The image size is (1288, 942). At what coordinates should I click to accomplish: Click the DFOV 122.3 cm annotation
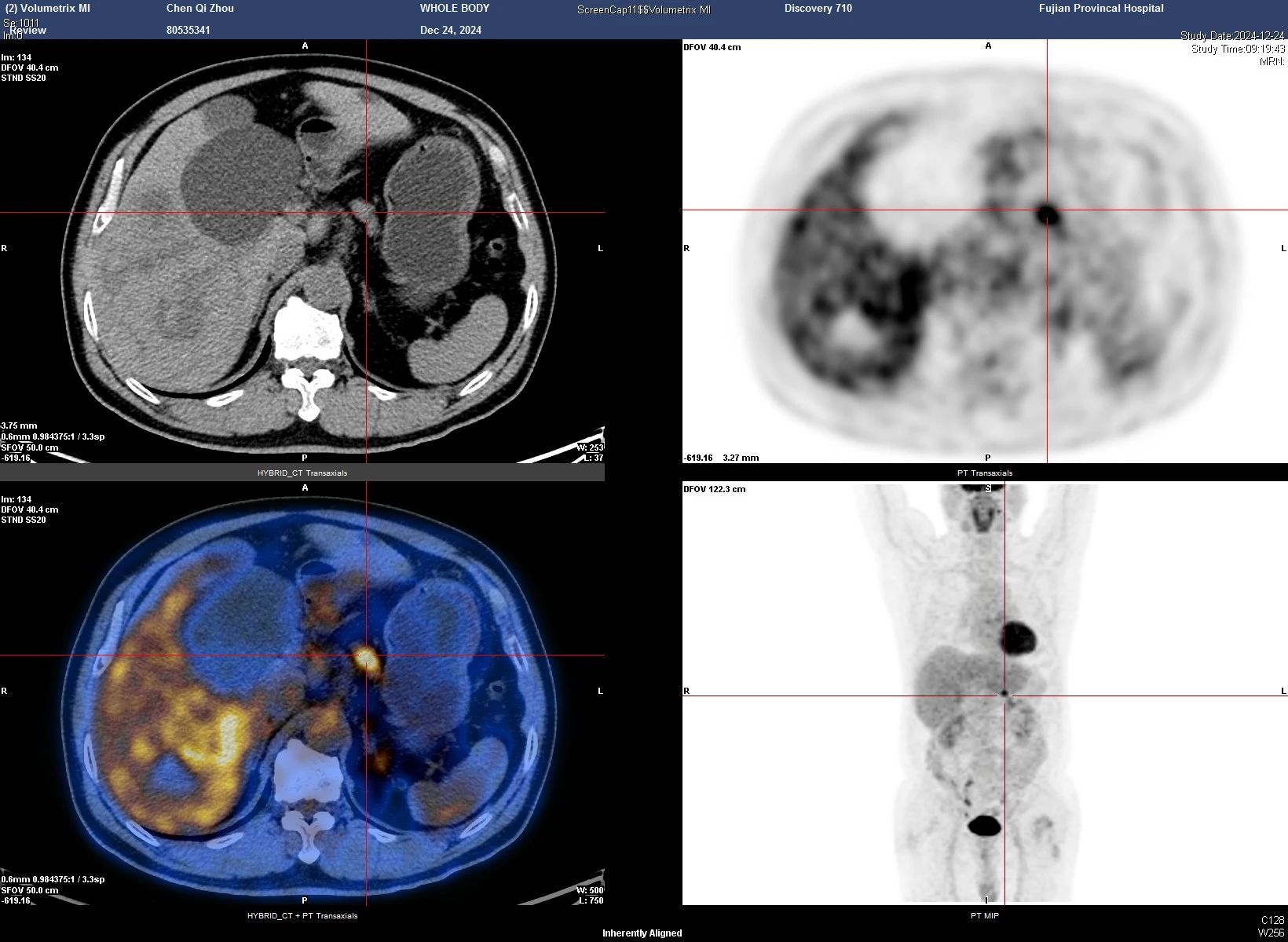tap(714, 489)
